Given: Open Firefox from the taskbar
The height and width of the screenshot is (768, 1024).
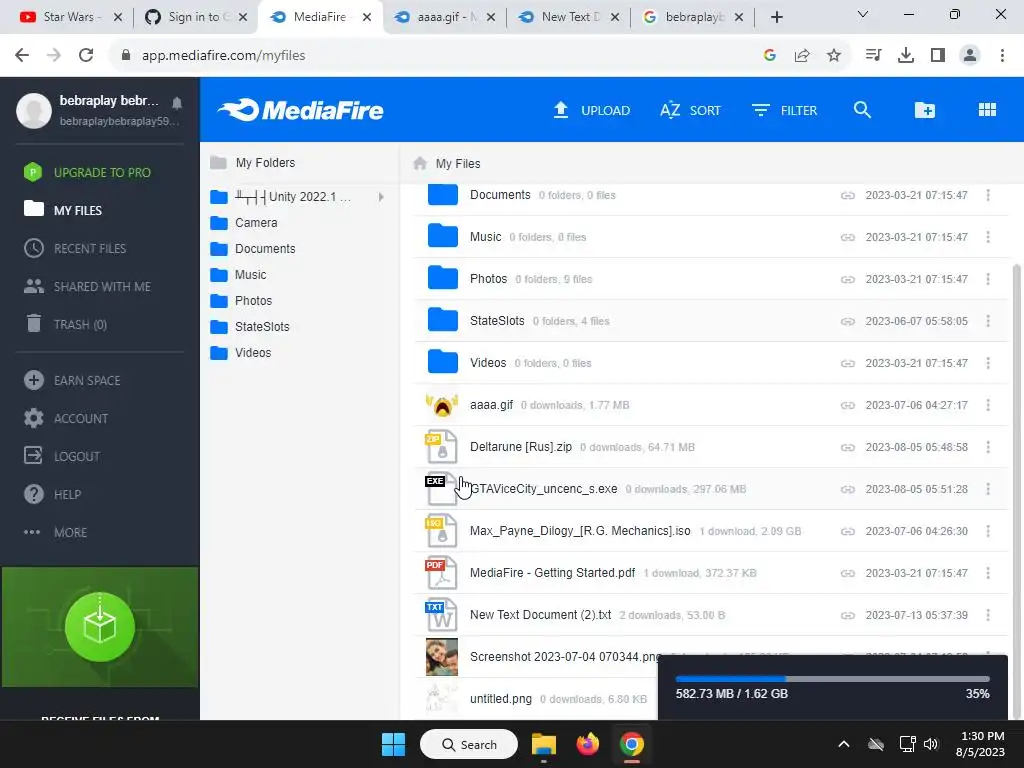Looking at the screenshot, I should [x=588, y=744].
